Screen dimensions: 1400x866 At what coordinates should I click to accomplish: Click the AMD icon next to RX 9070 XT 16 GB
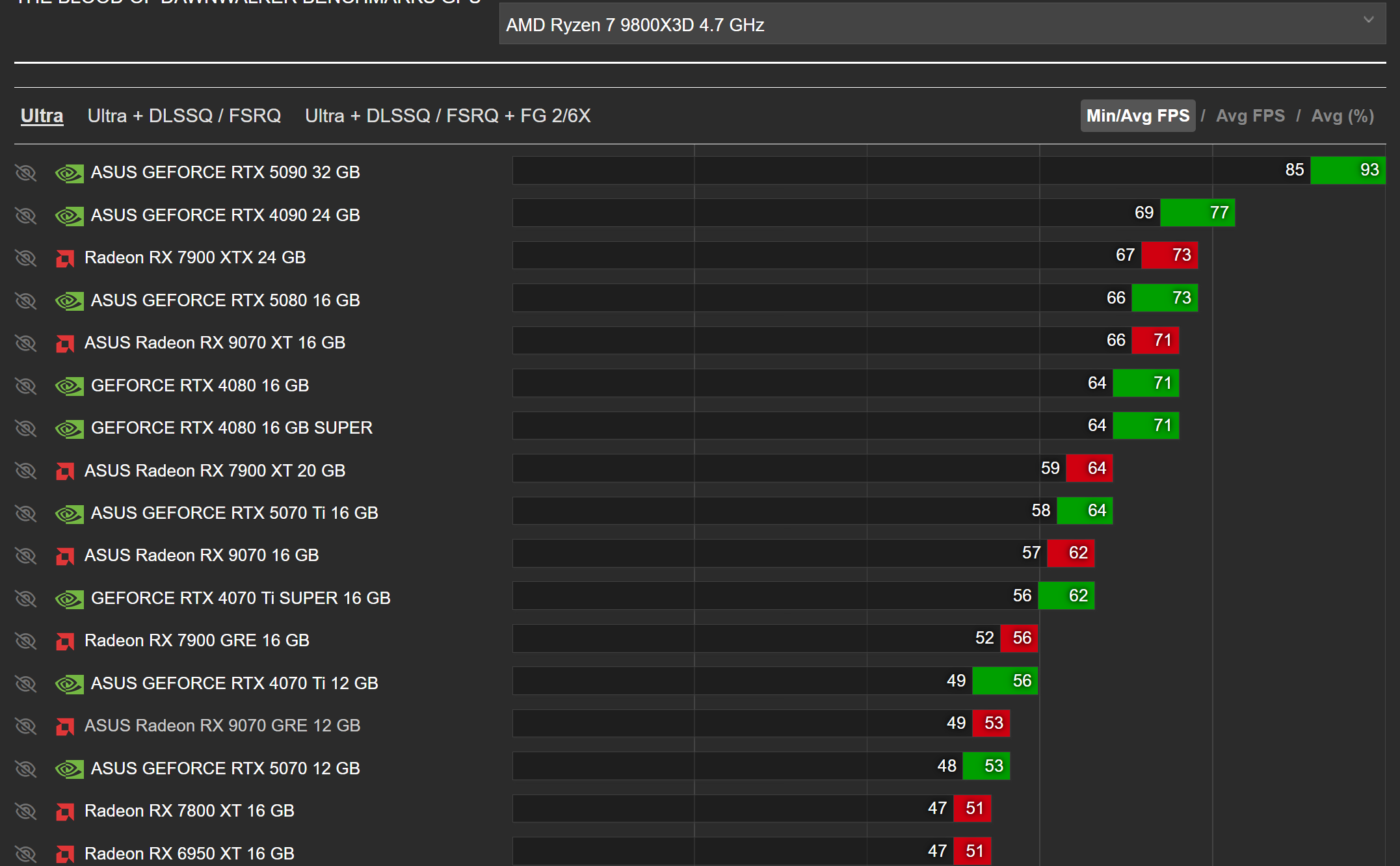pyautogui.click(x=65, y=343)
